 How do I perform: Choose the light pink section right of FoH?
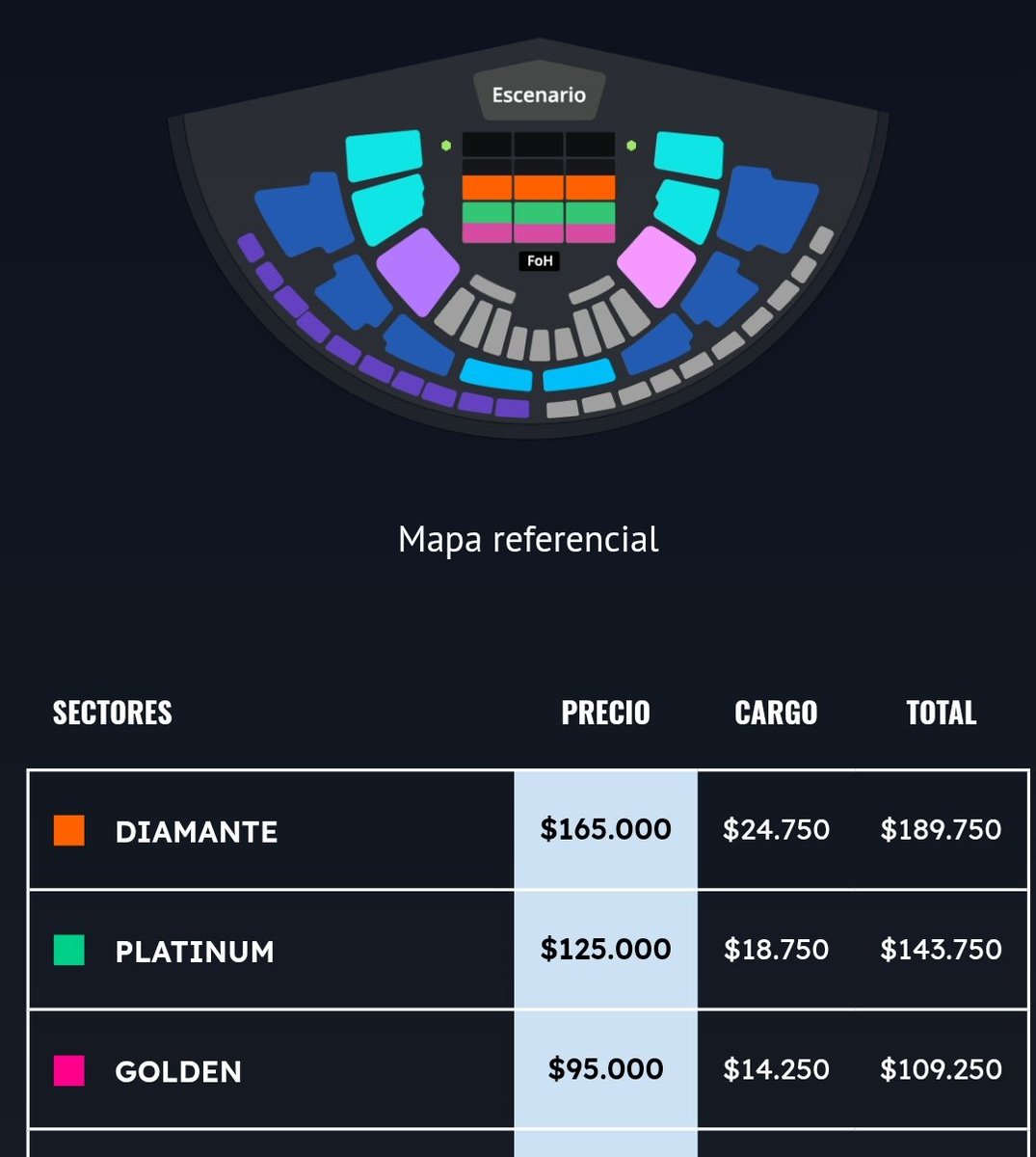point(656,266)
